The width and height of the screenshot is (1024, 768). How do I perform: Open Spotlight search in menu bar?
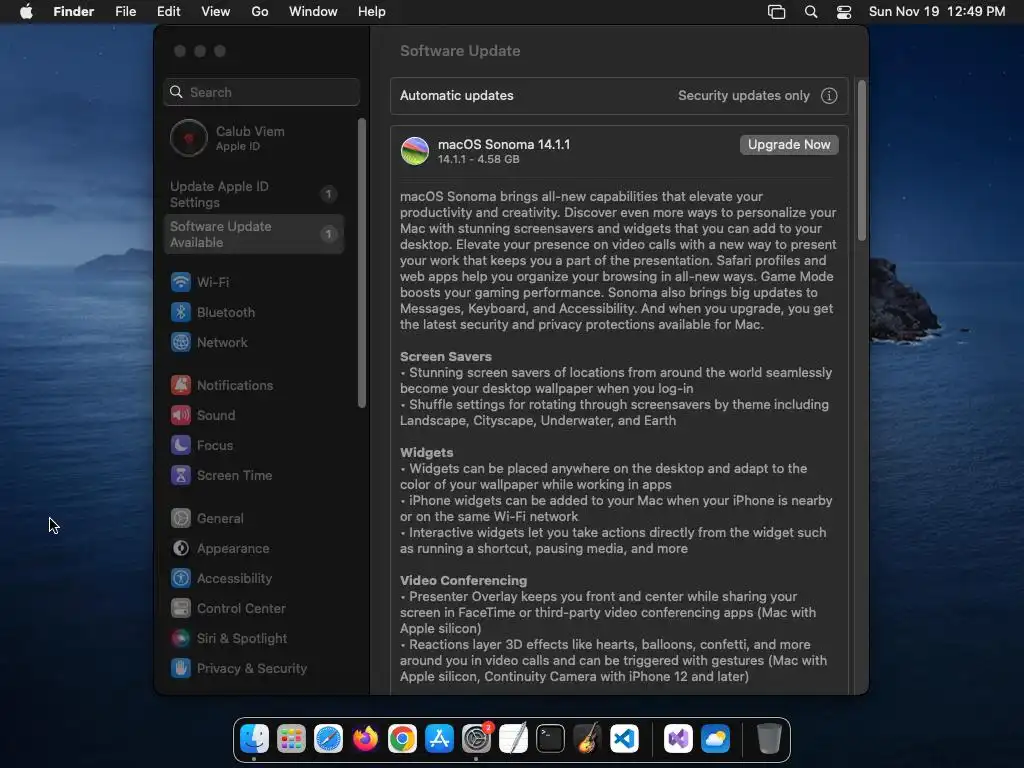click(810, 12)
